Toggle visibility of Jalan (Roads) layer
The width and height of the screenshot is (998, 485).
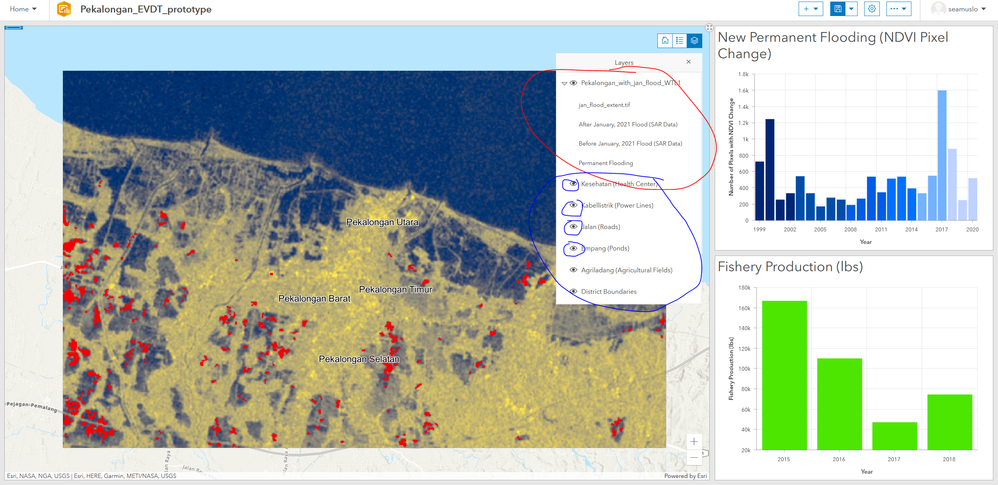point(573,227)
